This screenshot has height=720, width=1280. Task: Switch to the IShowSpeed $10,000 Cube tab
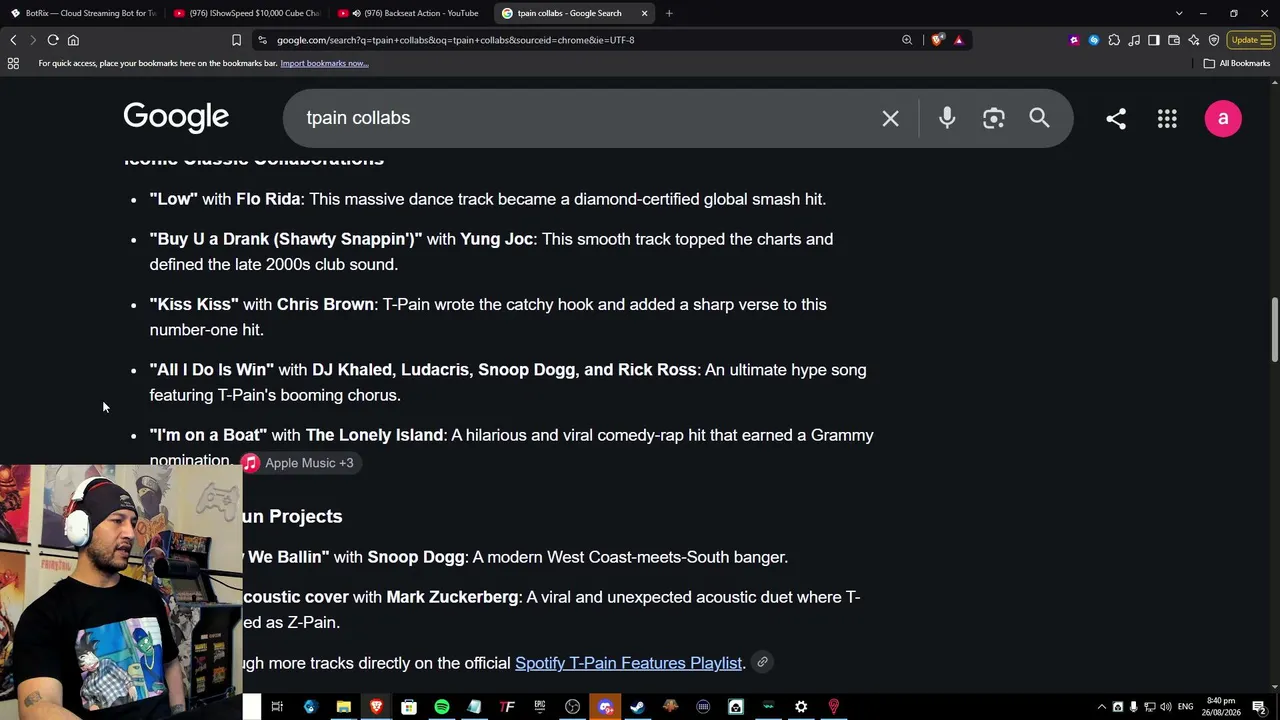(246, 13)
